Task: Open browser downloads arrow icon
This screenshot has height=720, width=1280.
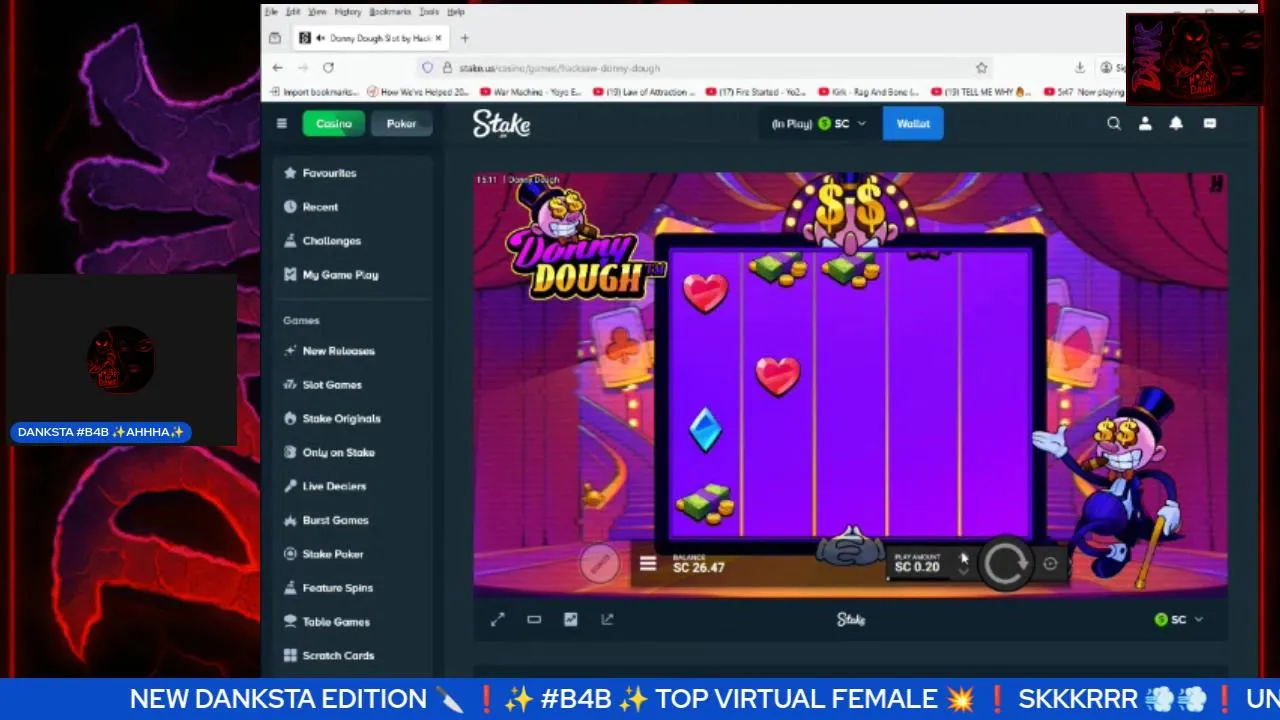Action: tap(1080, 67)
